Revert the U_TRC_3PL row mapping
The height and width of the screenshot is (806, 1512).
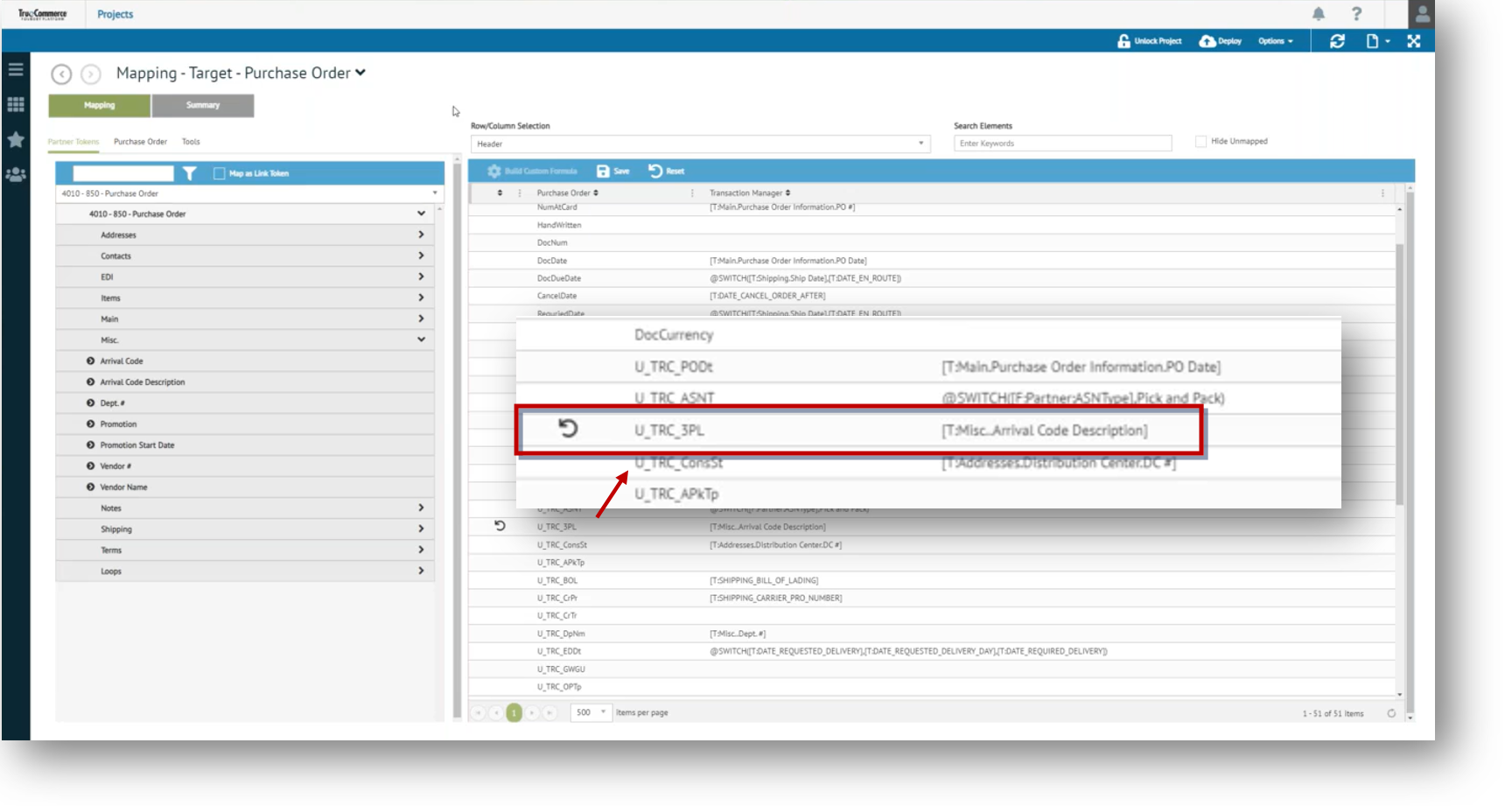tap(500, 526)
